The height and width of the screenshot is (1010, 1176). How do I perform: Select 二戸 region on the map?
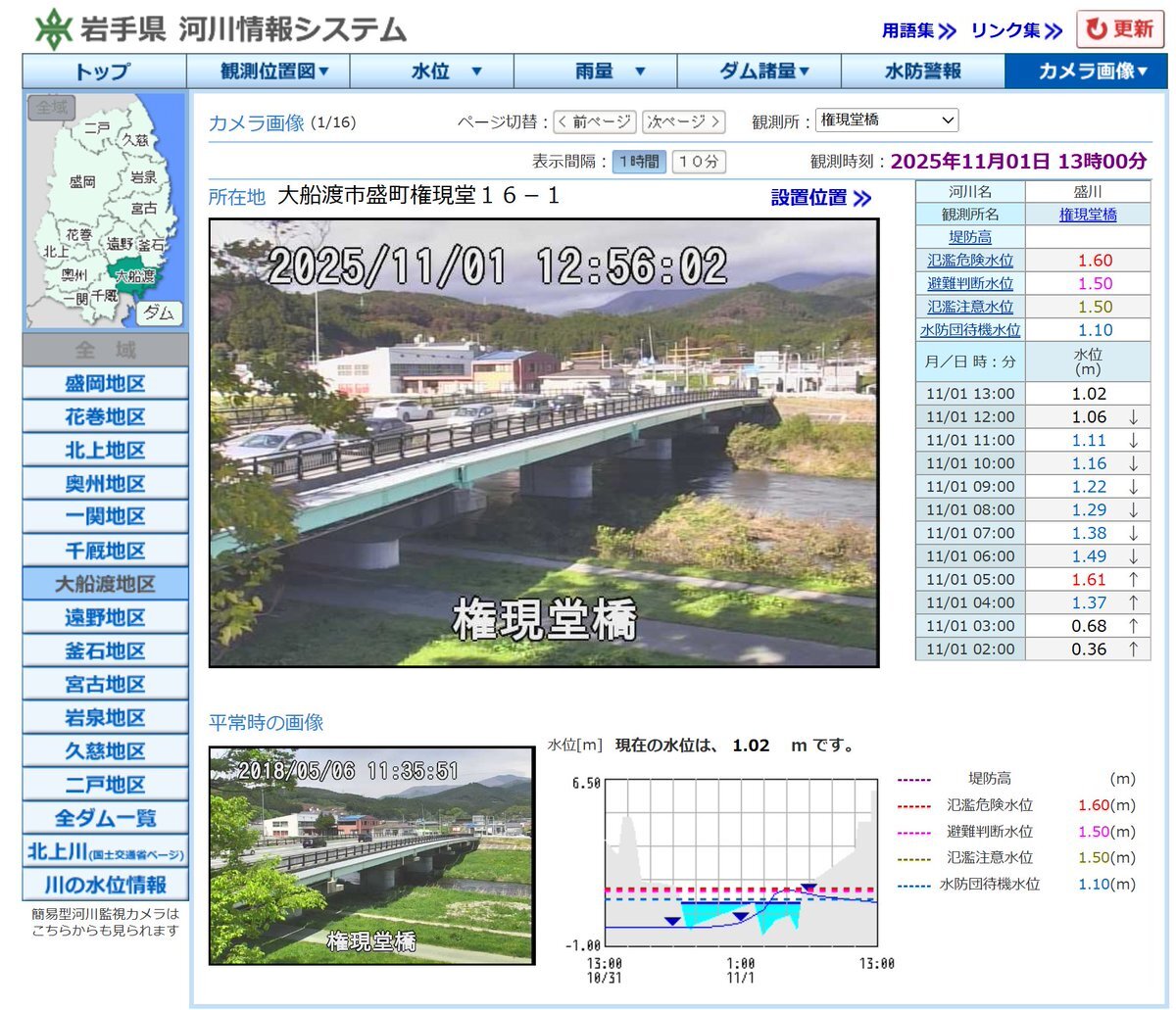coord(97,127)
